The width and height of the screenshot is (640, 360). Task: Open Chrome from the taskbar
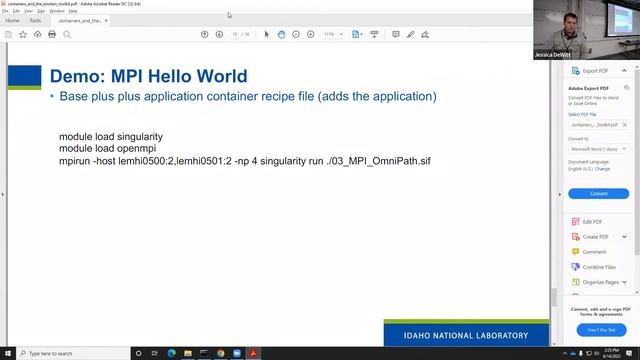click(x=220, y=353)
